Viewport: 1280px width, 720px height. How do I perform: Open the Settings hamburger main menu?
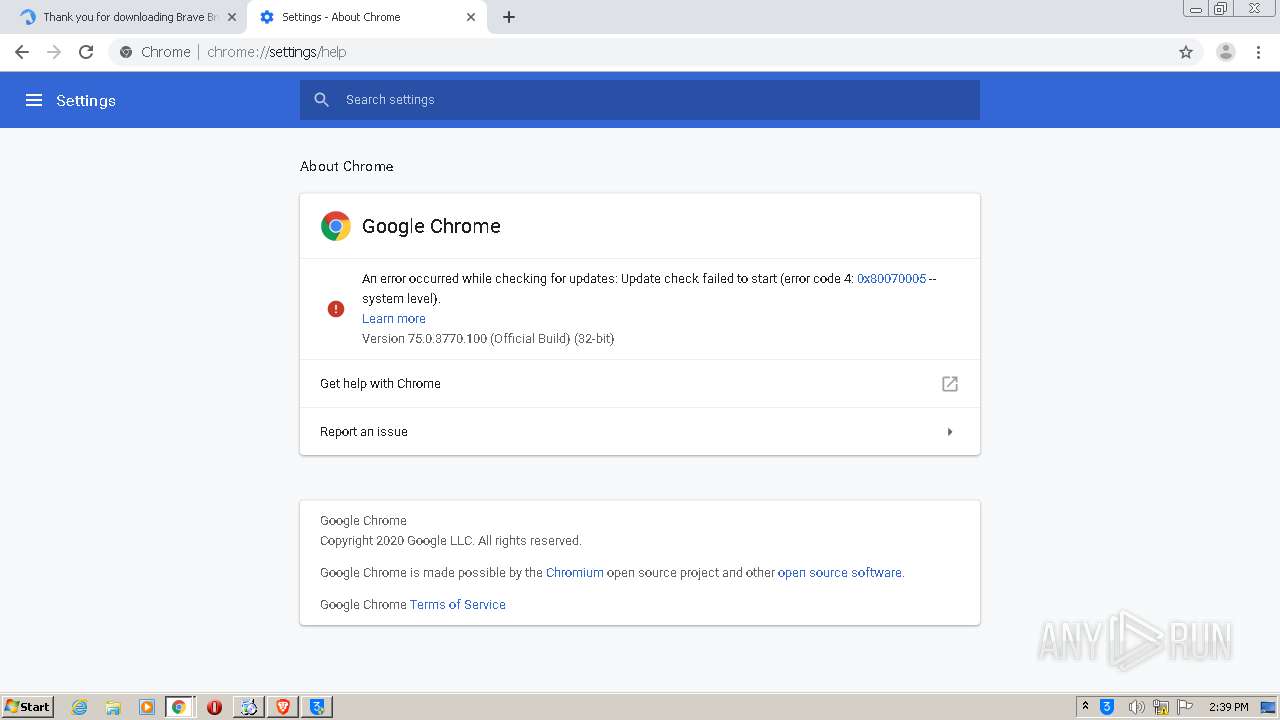[34, 100]
